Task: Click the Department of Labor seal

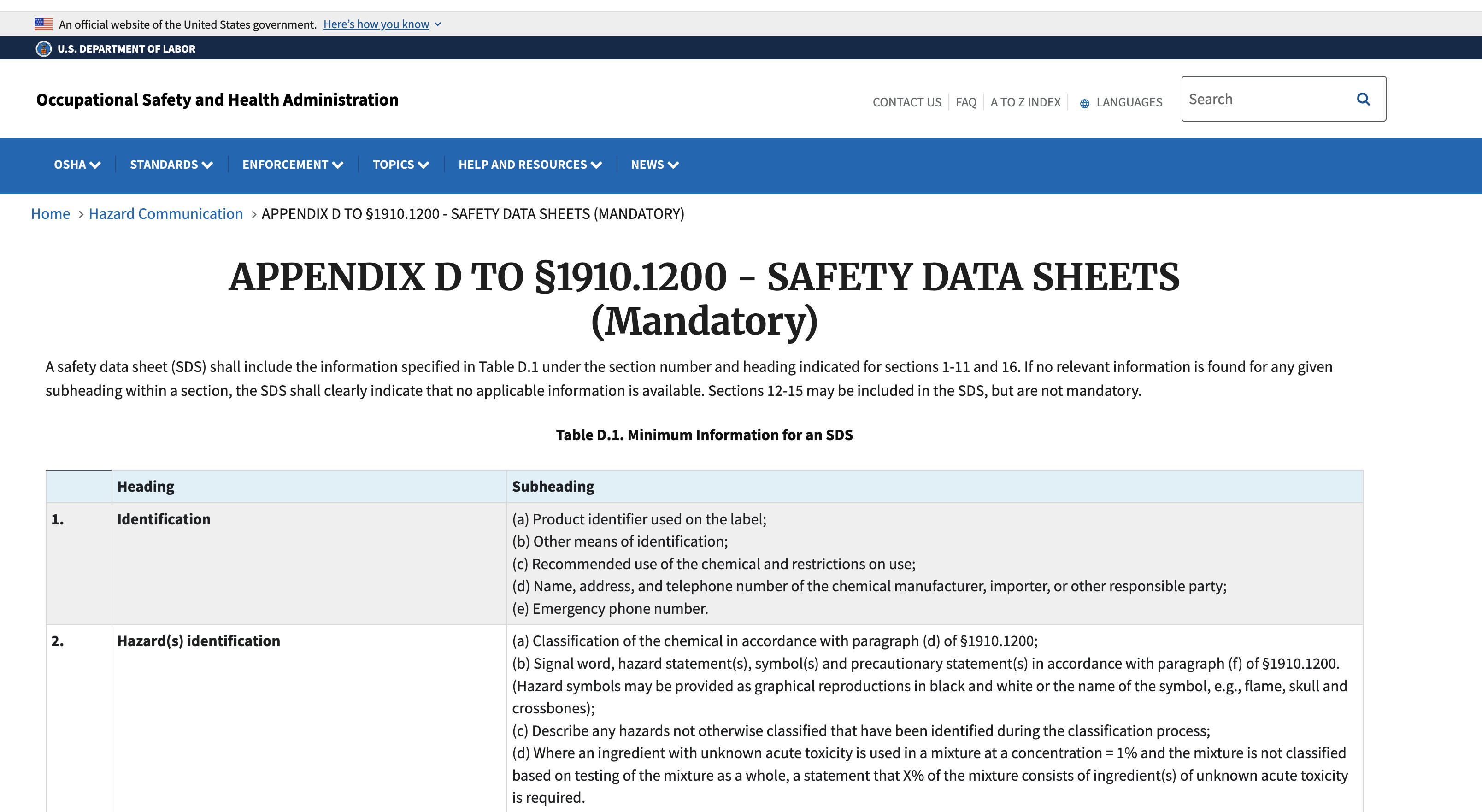Action: click(43, 49)
